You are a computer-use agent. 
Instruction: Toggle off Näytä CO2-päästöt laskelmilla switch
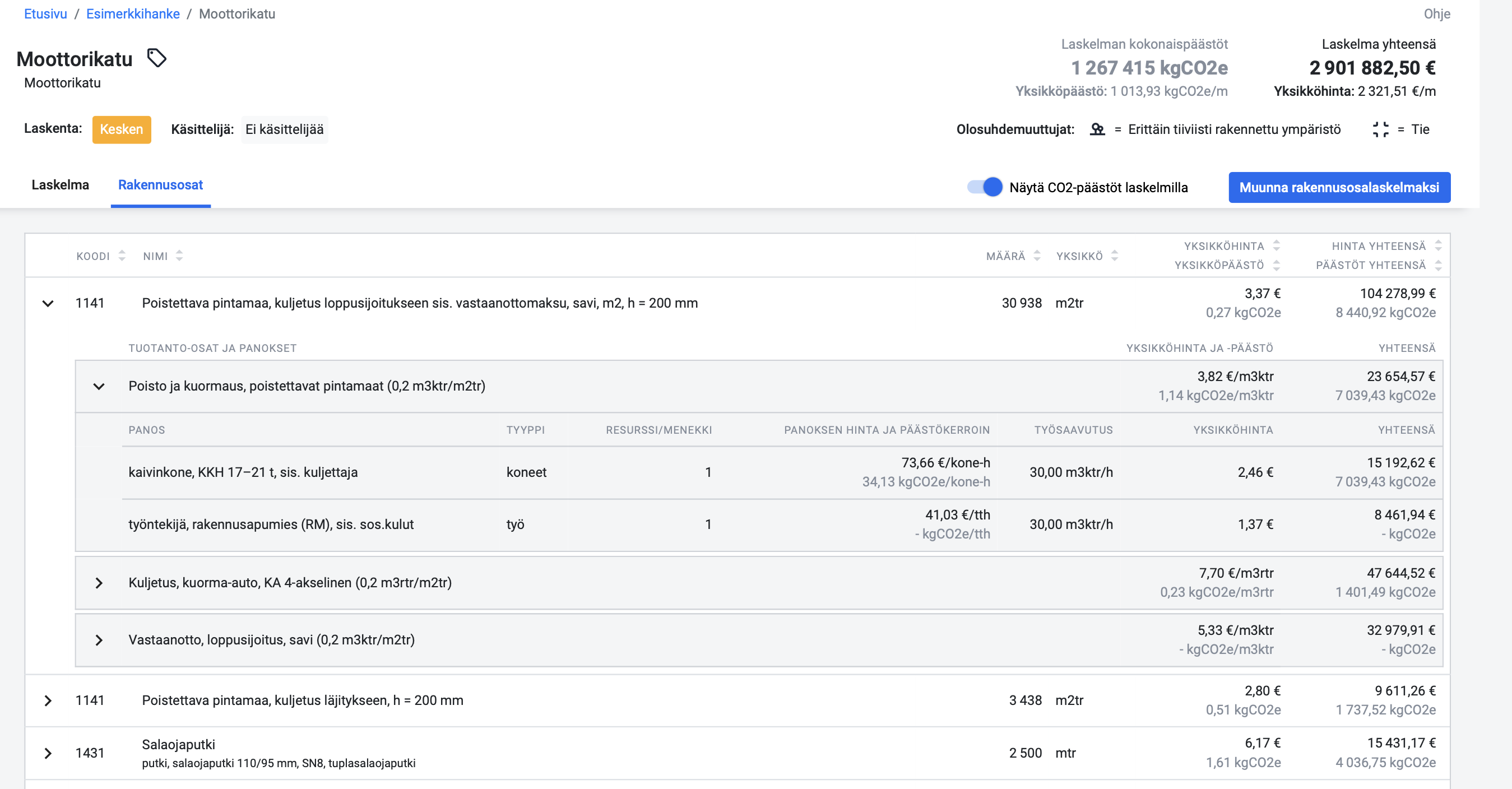click(x=985, y=187)
